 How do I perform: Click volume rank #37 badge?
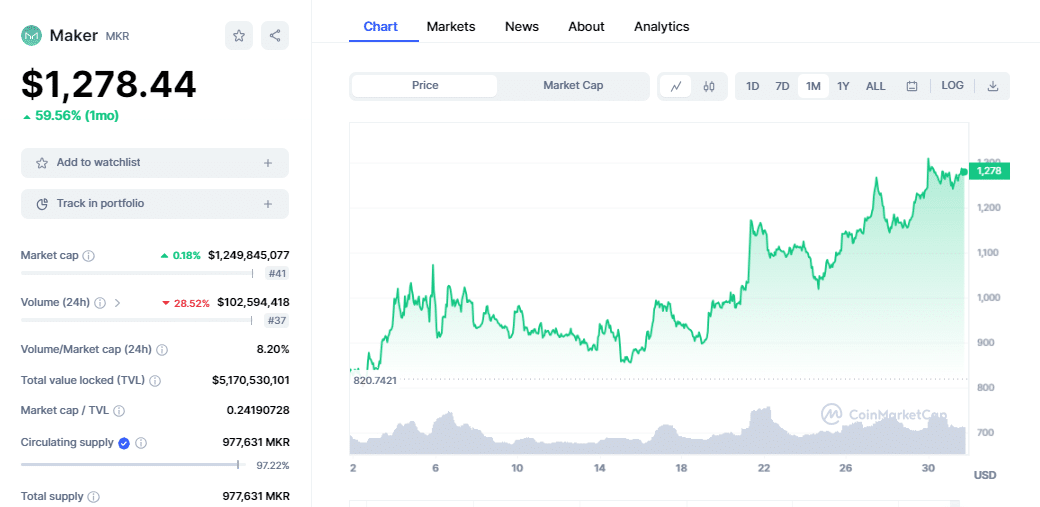(x=277, y=321)
